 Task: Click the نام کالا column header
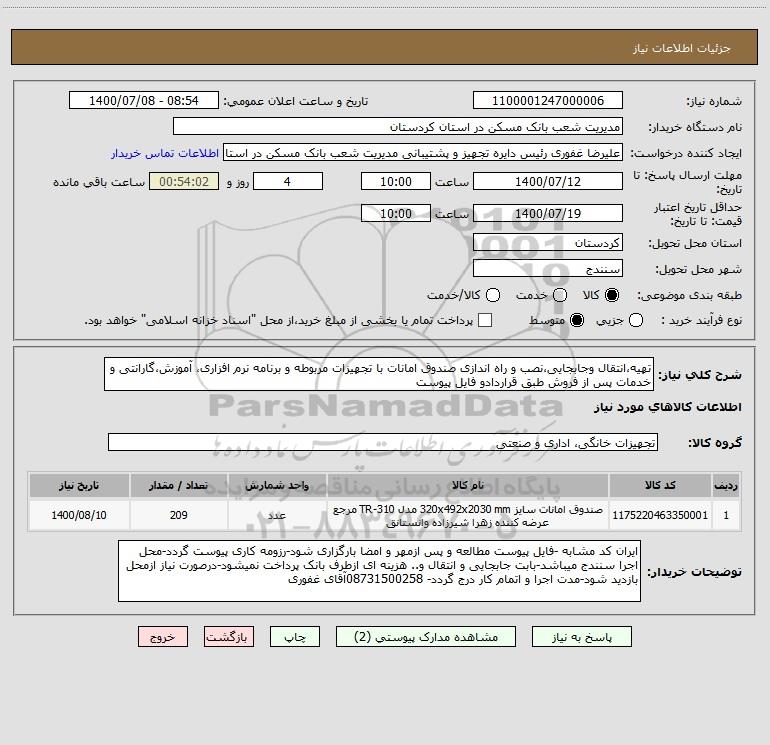coord(468,485)
